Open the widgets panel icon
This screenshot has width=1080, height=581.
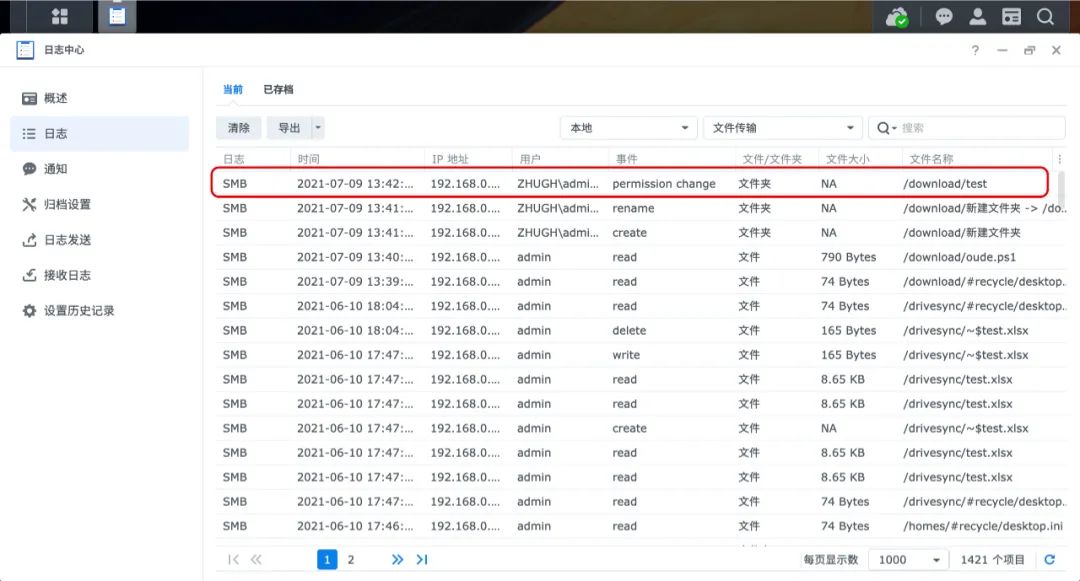coord(1012,17)
